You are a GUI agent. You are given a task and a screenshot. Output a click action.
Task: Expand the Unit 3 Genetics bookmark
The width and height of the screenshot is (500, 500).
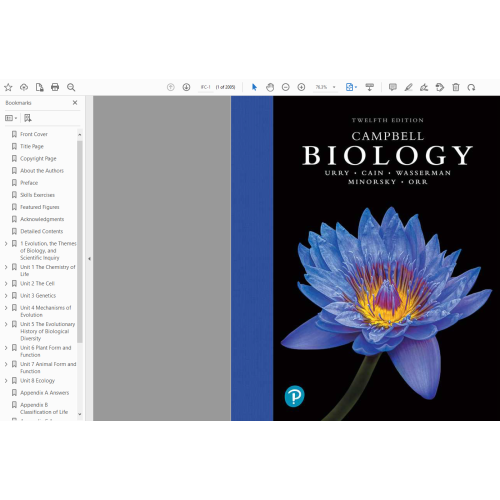(6, 296)
